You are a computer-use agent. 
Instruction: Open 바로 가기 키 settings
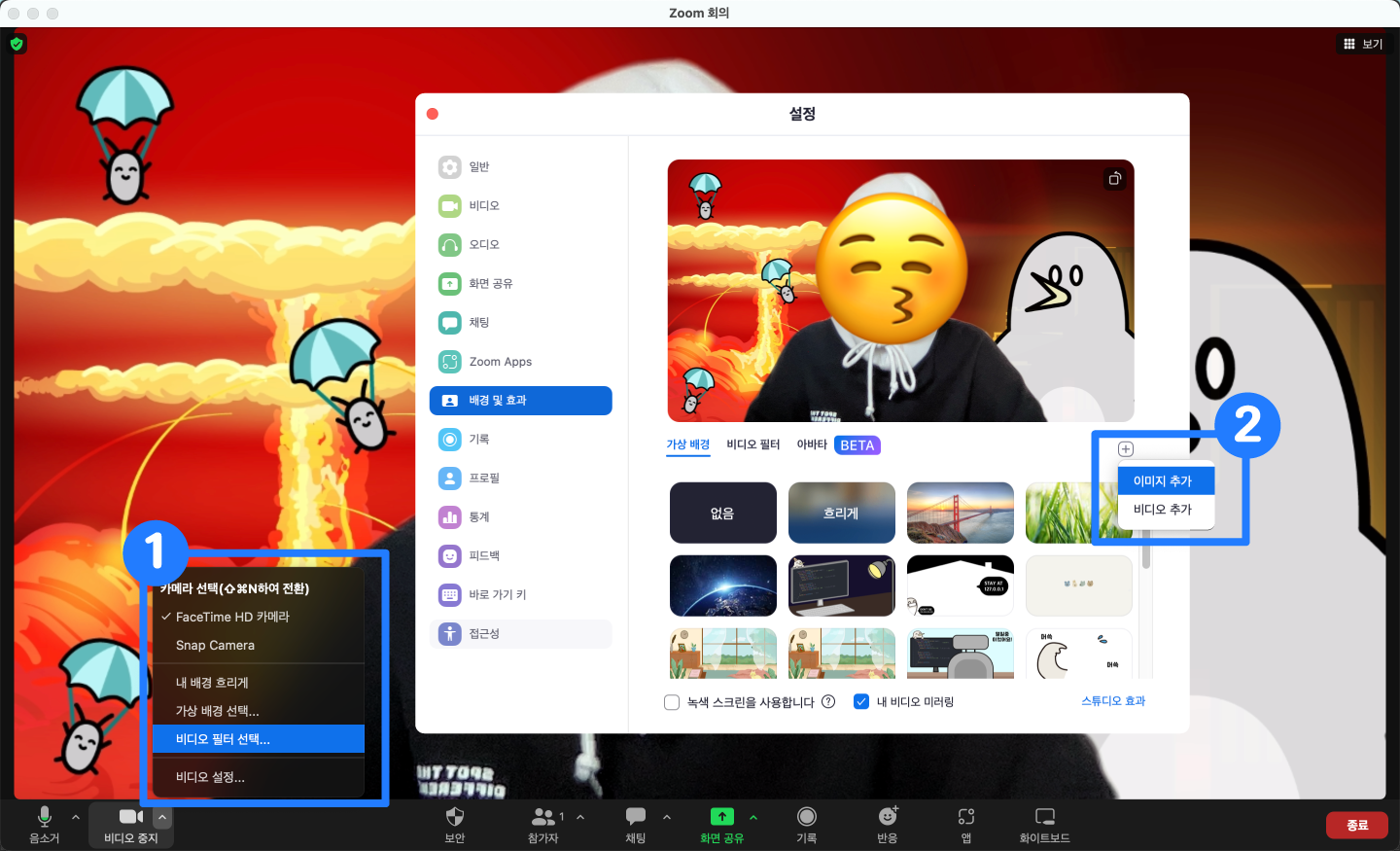click(x=520, y=595)
